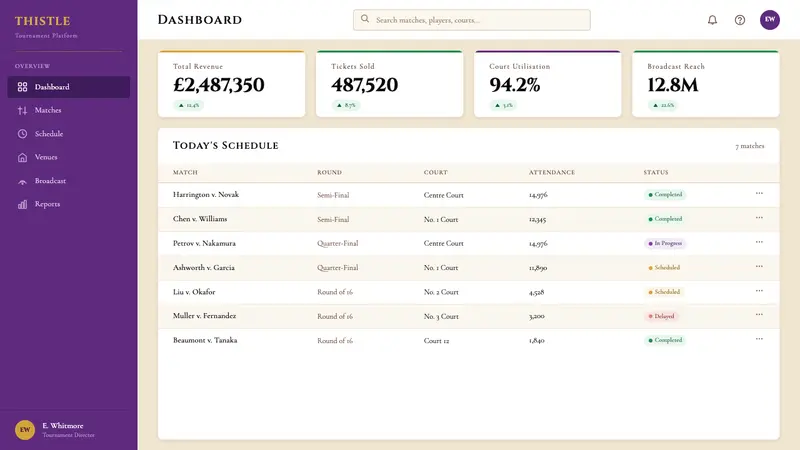
Task: Sort by ROUND column header
Action: [330, 172]
